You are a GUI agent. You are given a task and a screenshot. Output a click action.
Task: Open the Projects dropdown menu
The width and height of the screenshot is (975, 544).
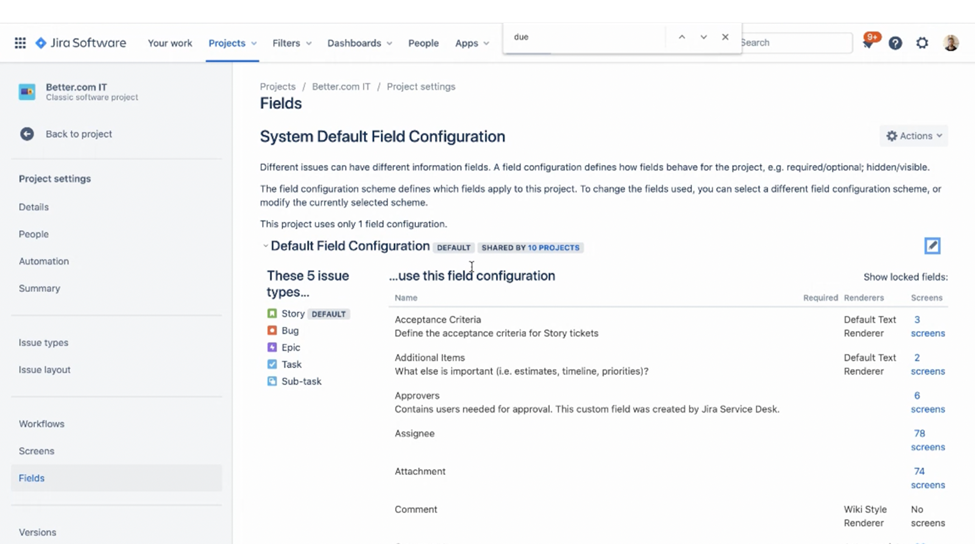tap(233, 43)
